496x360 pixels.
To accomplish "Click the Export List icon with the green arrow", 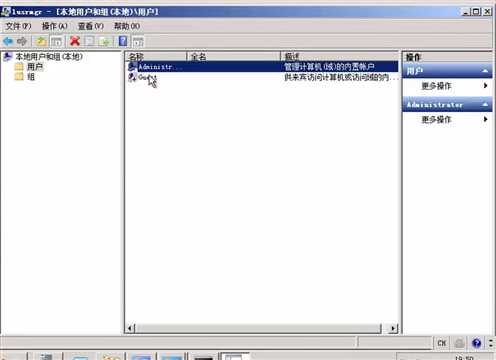I will pyautogui.click(x=105, y=42).
